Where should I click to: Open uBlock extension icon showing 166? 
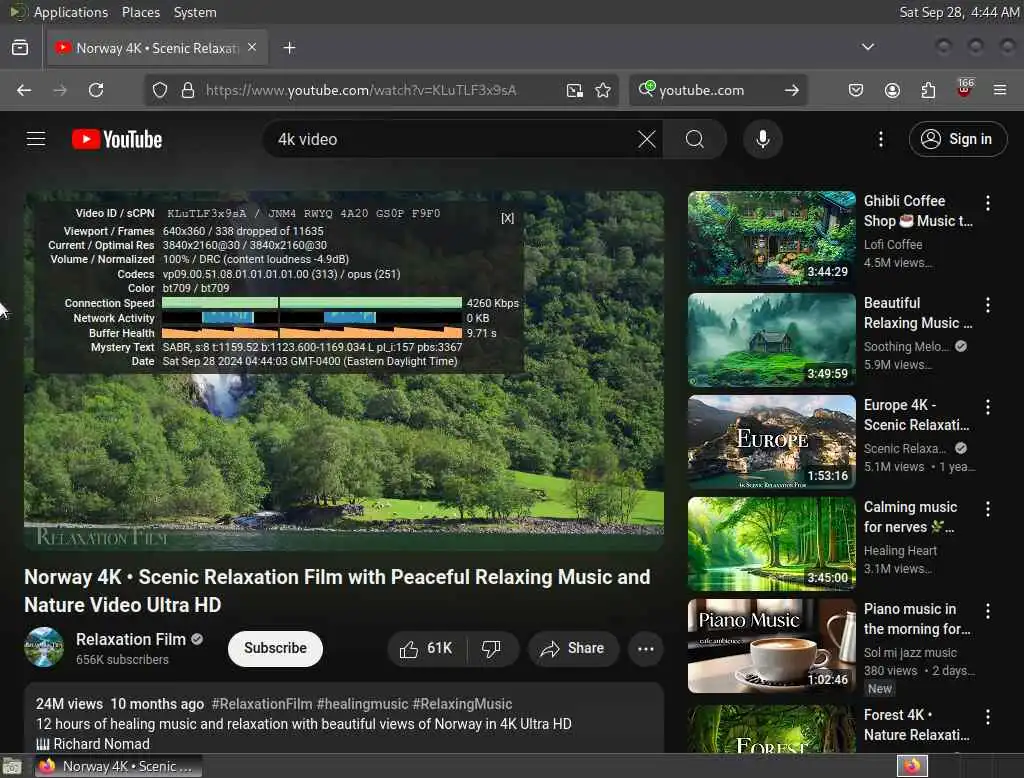964,89
